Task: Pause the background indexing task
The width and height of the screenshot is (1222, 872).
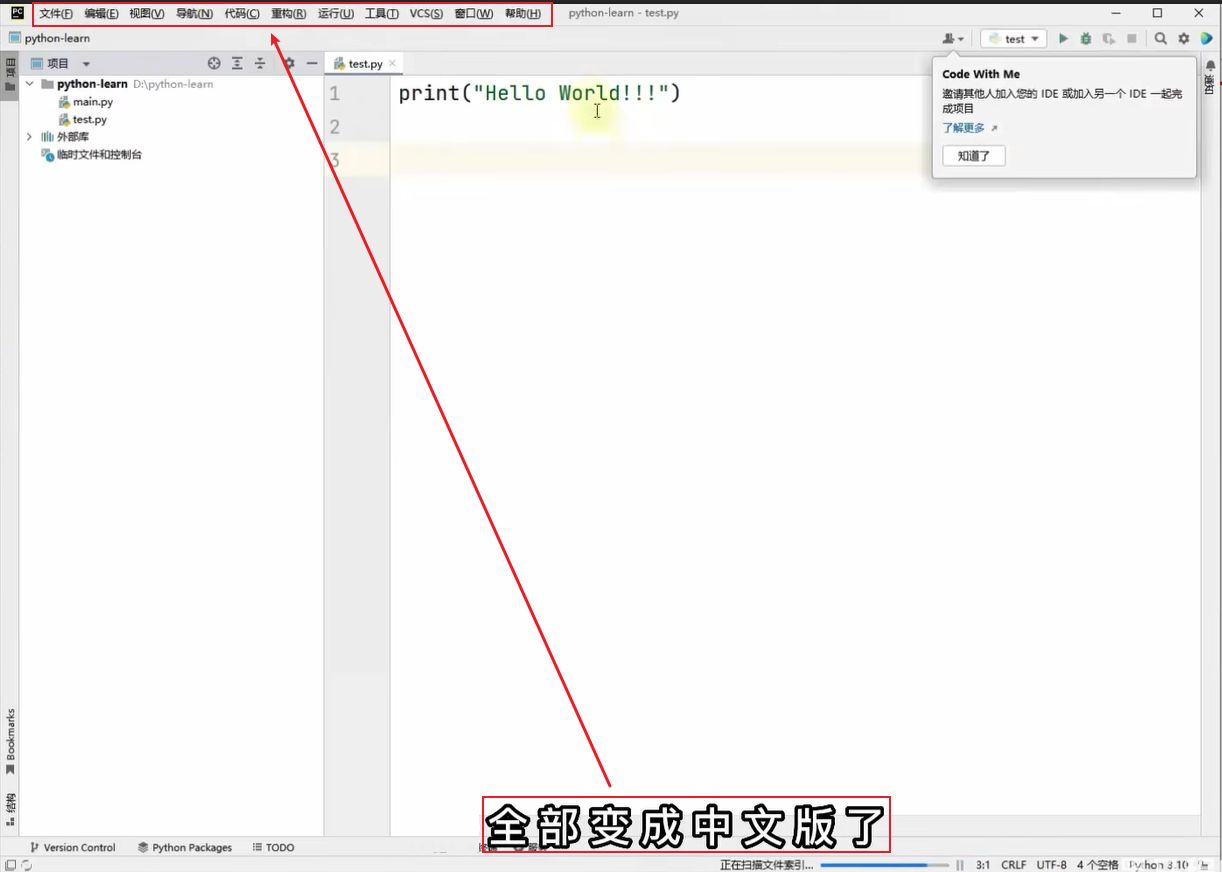Action: [x=960, y=865]
